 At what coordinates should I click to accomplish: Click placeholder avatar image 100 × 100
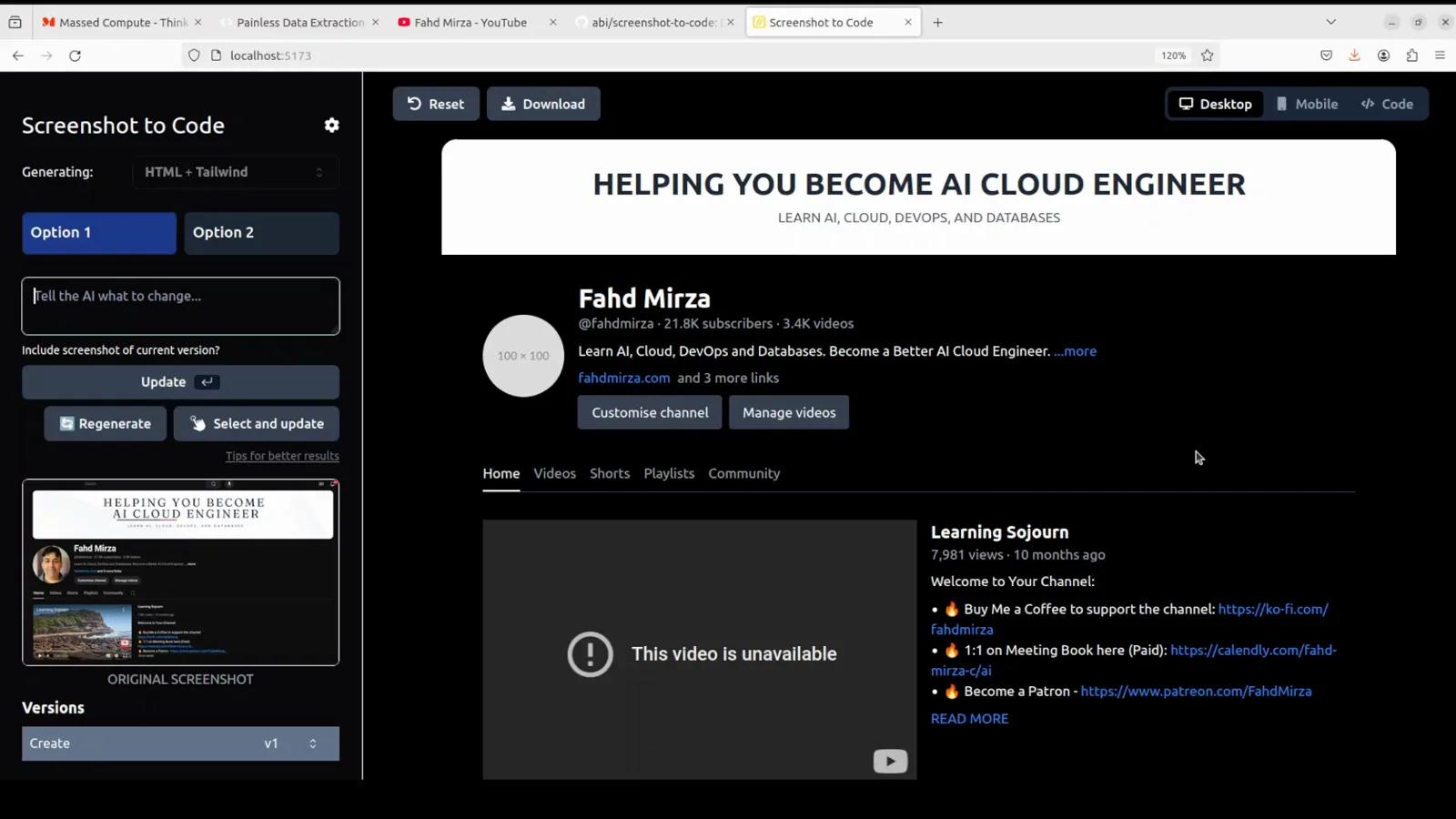click(523, 356)
